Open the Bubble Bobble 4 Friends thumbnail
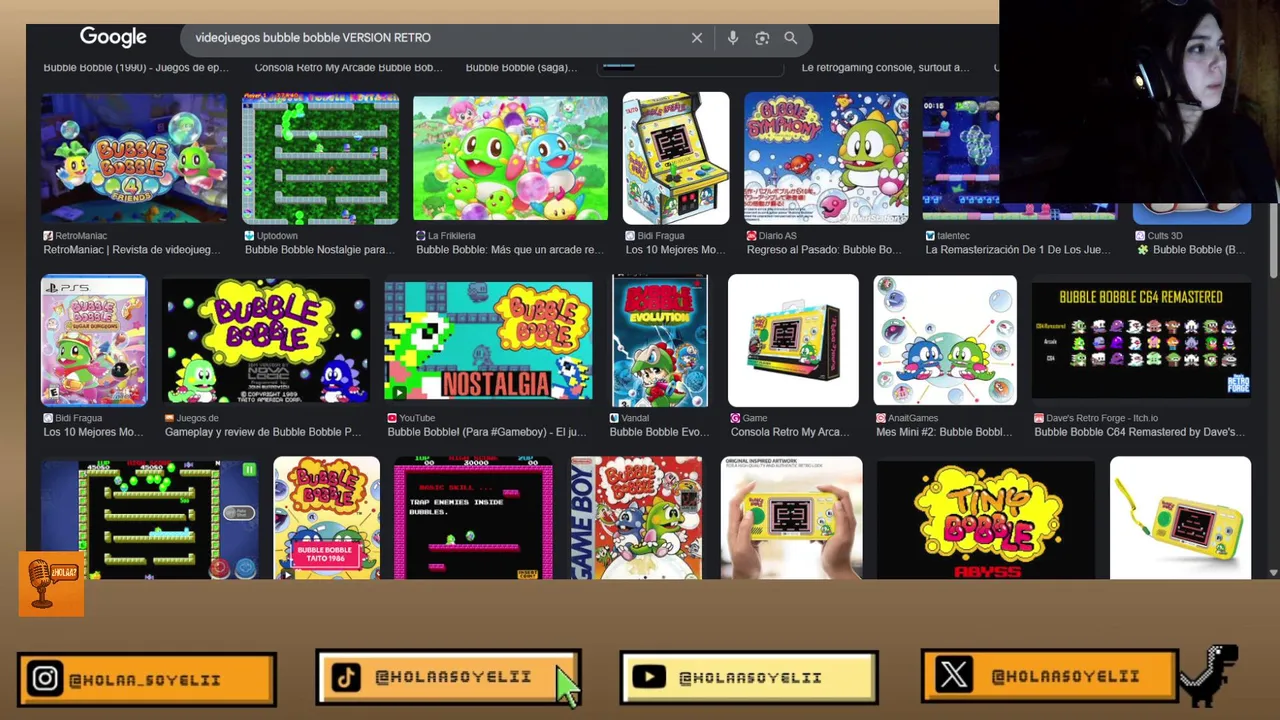Image resolution: width=1280 pixels, height=720 pixels. (134, 158)
